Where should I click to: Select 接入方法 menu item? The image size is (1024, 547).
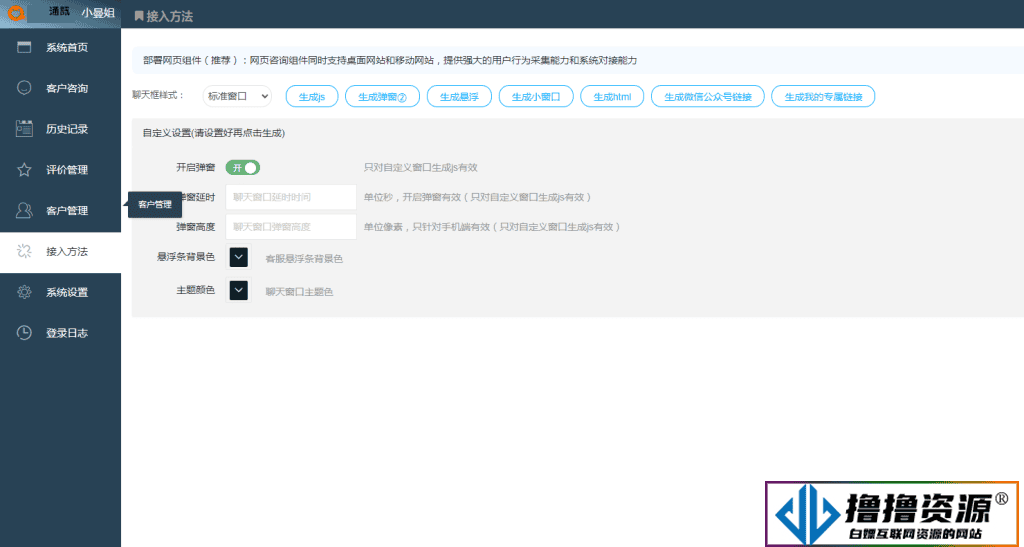tap(60, 251)
